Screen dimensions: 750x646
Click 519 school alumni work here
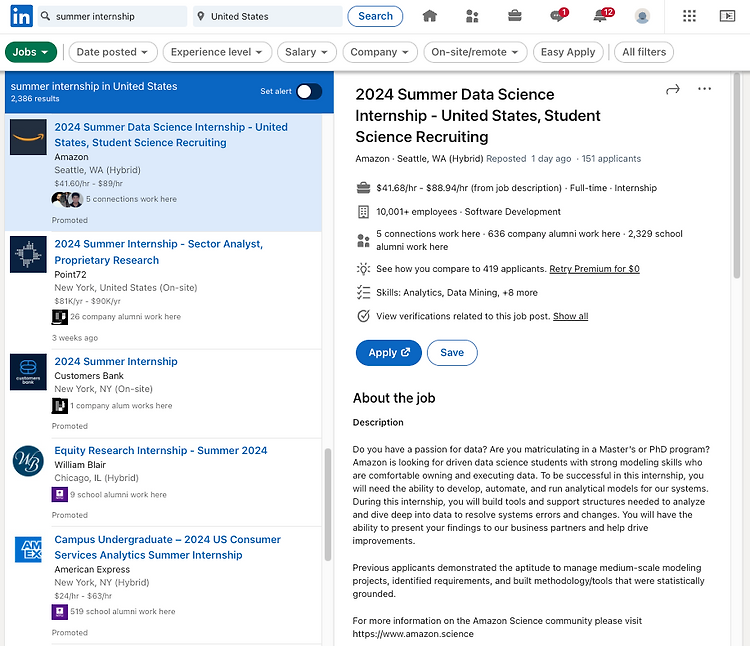122,612
